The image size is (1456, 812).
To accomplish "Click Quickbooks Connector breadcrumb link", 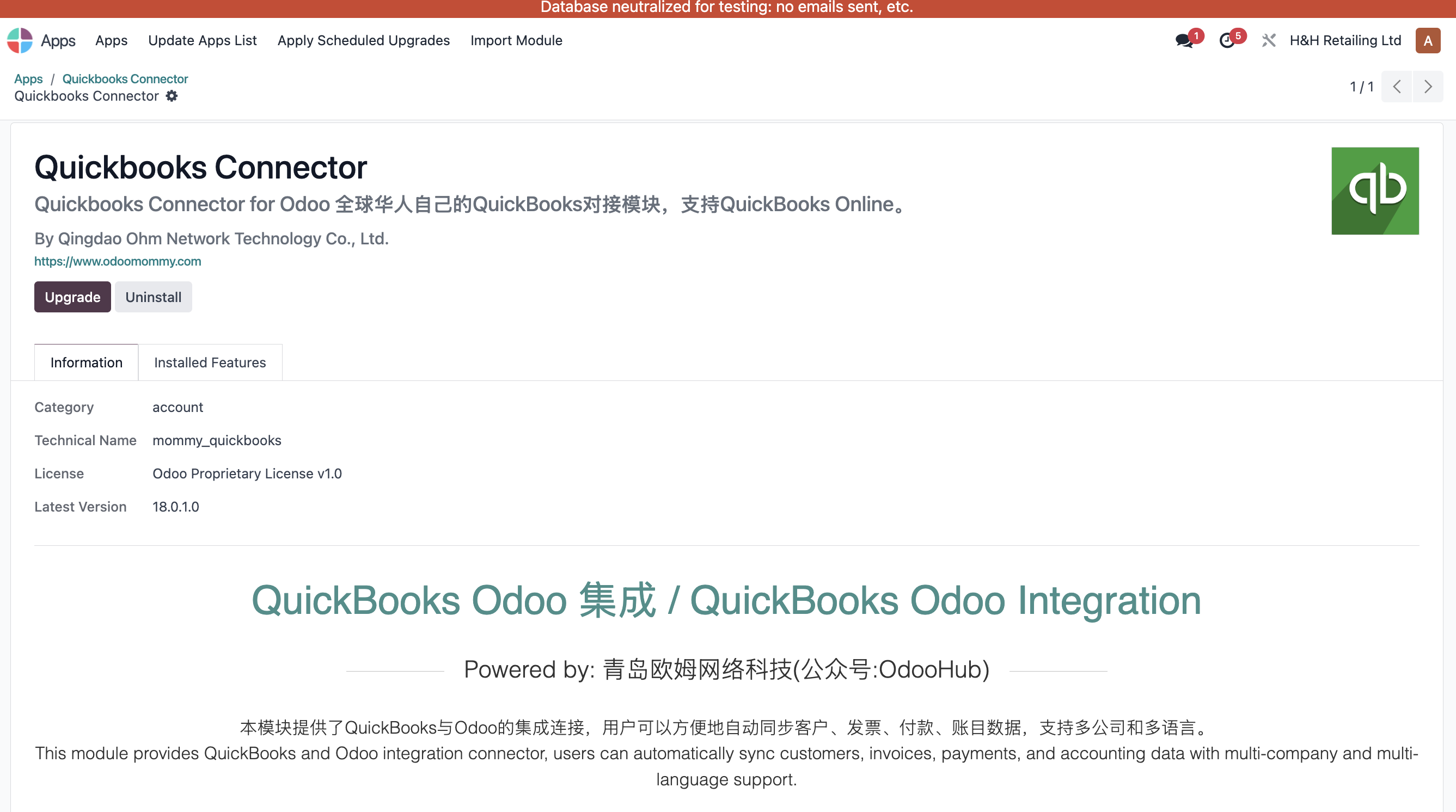I will click(x=125, y=78).
